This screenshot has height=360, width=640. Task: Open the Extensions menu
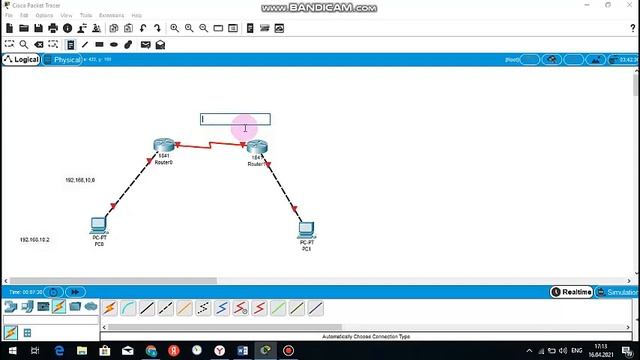[111, 15]
